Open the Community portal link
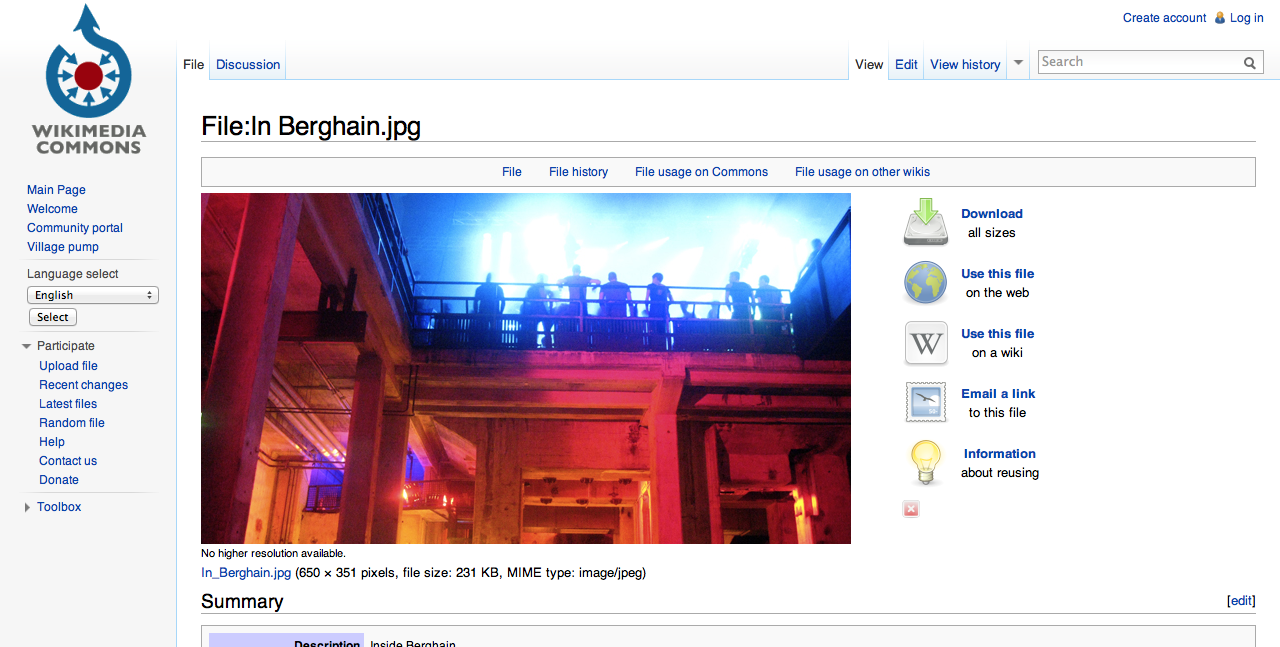Screen dimensions: 1280x647 coord(75,228)
